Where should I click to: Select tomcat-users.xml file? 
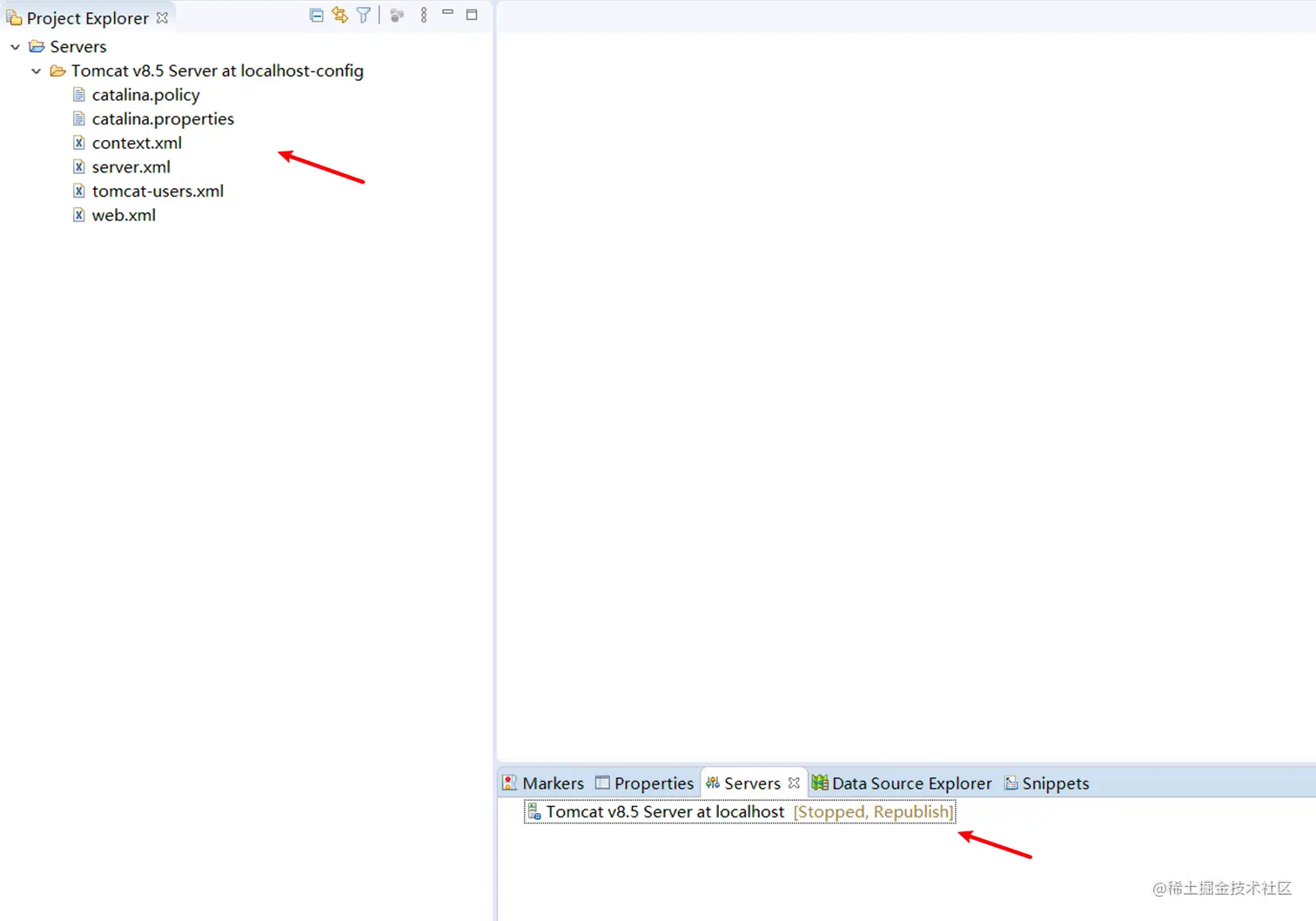[x=158, y=191]
